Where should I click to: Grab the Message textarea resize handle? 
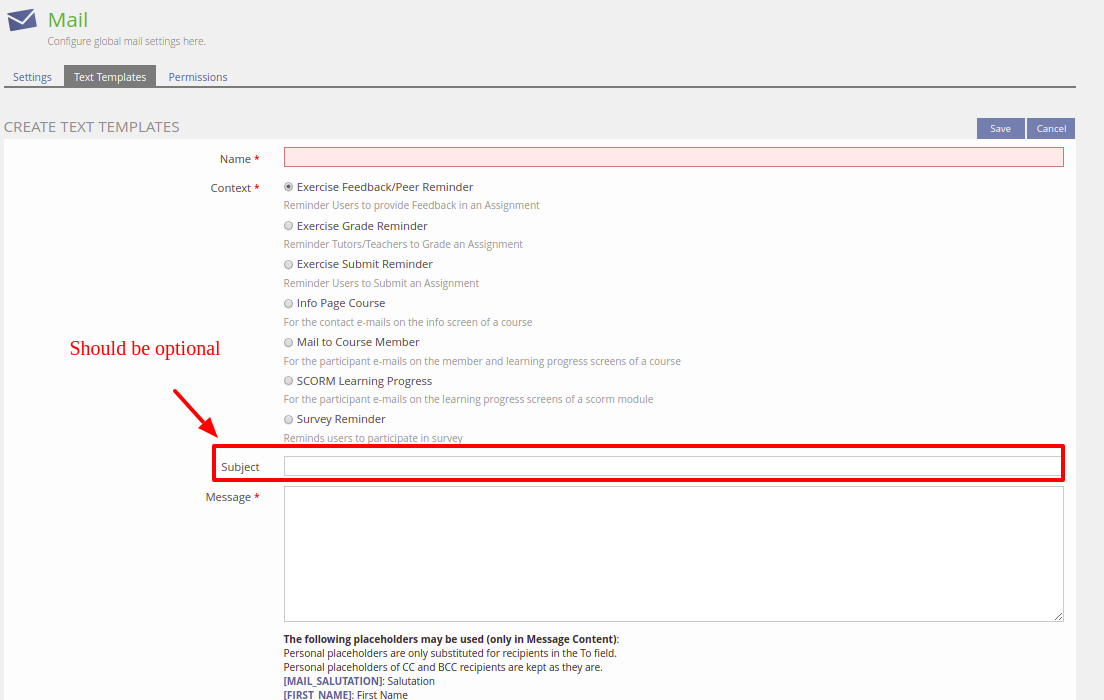pyautogui.click(x=1058, y=616)
